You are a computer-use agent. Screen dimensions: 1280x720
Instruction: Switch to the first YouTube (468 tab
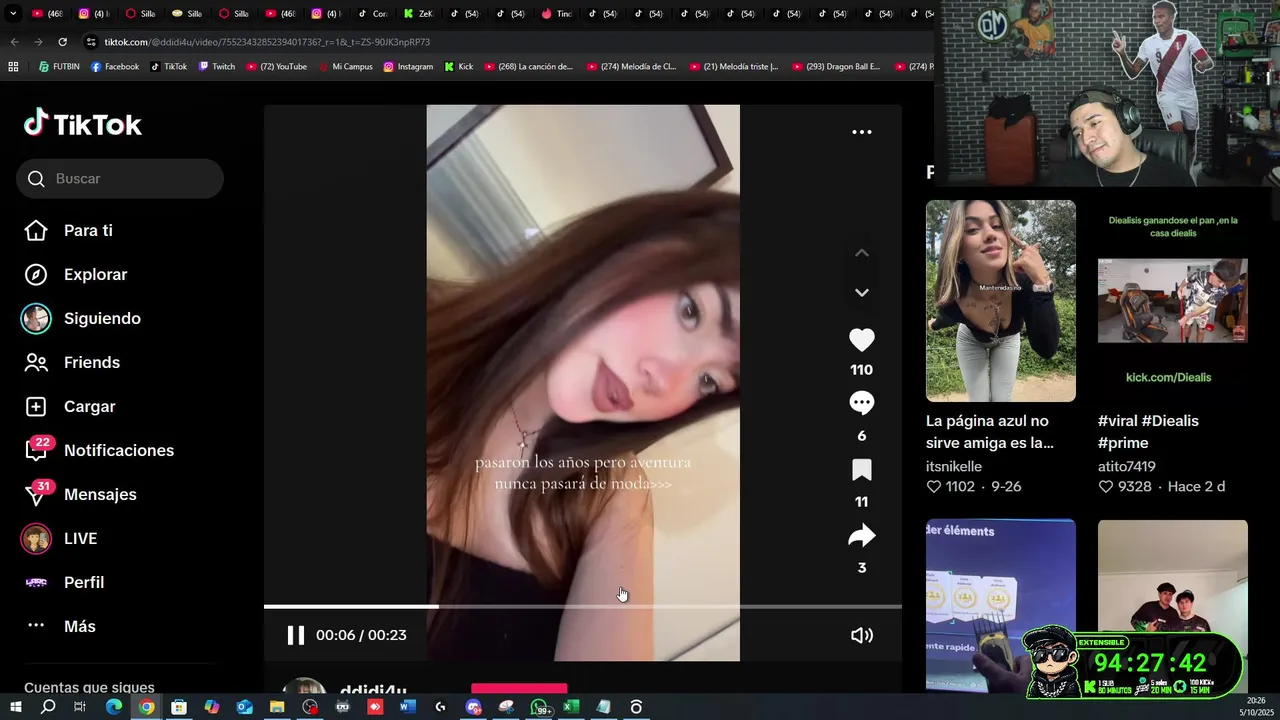tap(47, 14)
